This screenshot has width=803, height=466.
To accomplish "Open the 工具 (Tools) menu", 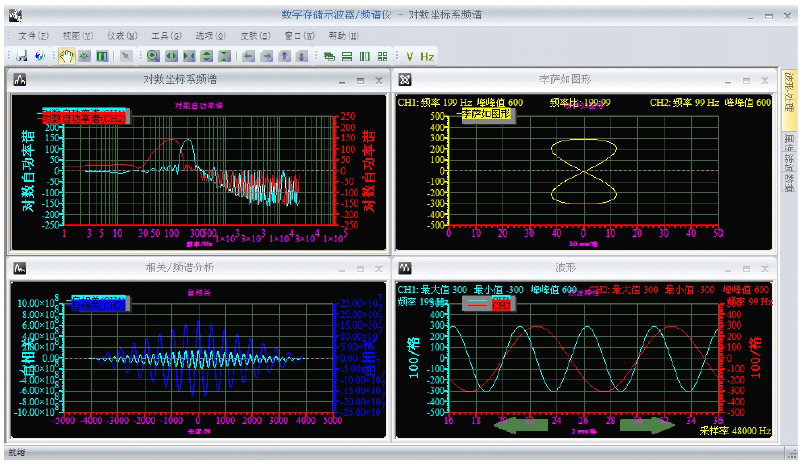I will click(x=165, y=35).
